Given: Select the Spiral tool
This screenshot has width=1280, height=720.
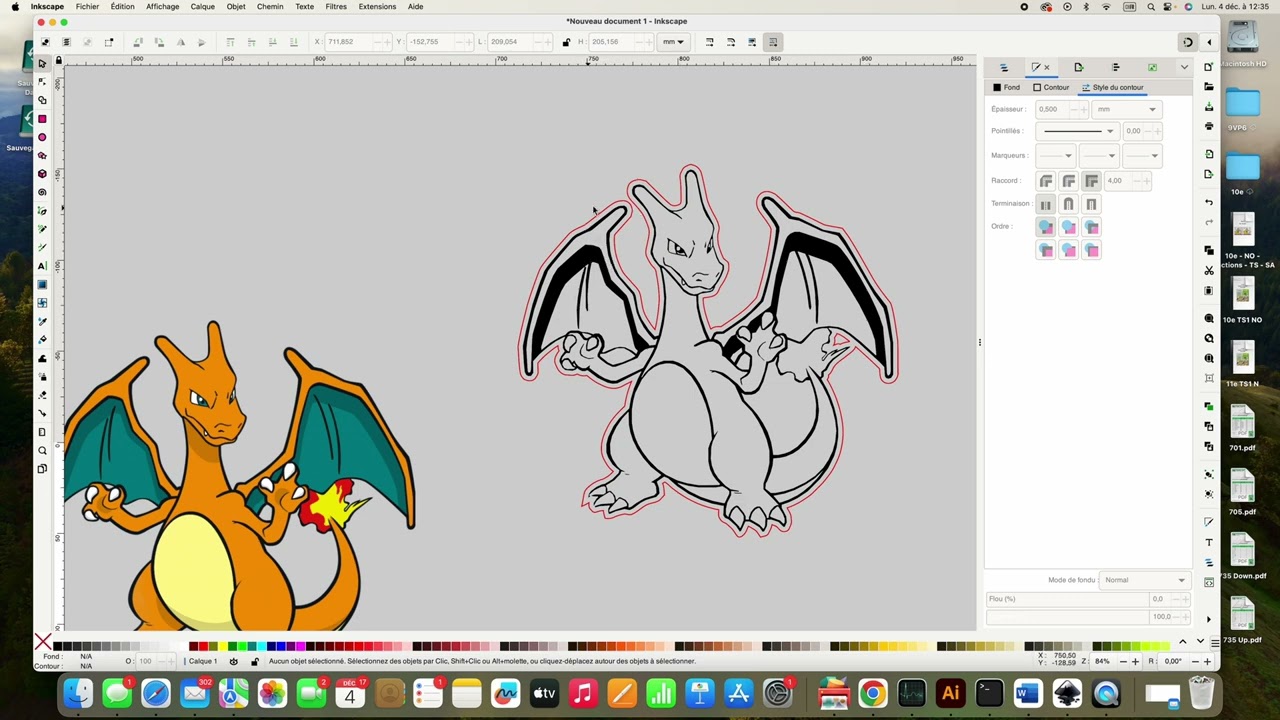Looking at the screenshot, I should (x=42, y=192).
